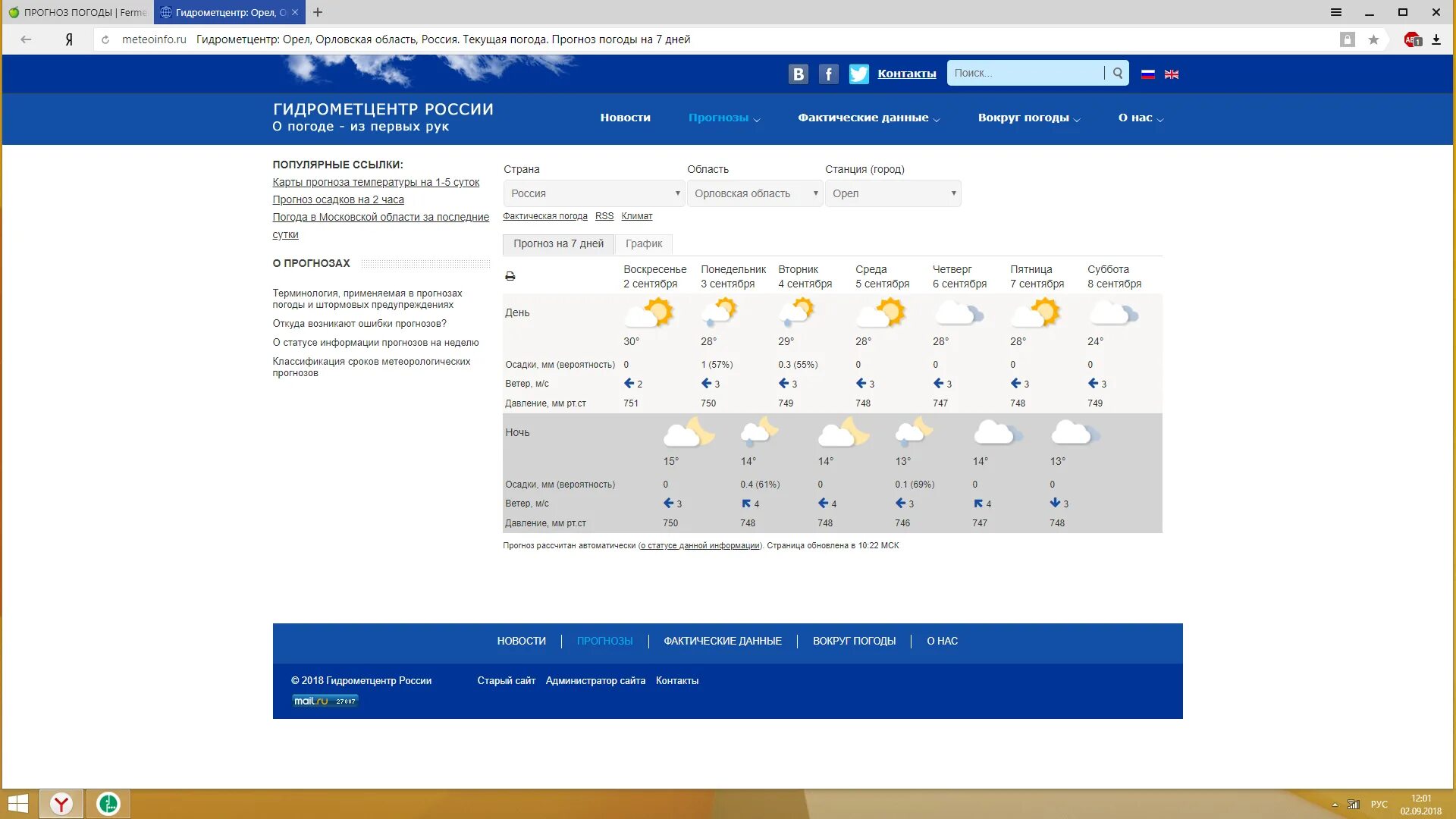Open the browser downloads arrow icon
This screenshot has width=1456, height=819.
click(x=1436, y=39)
